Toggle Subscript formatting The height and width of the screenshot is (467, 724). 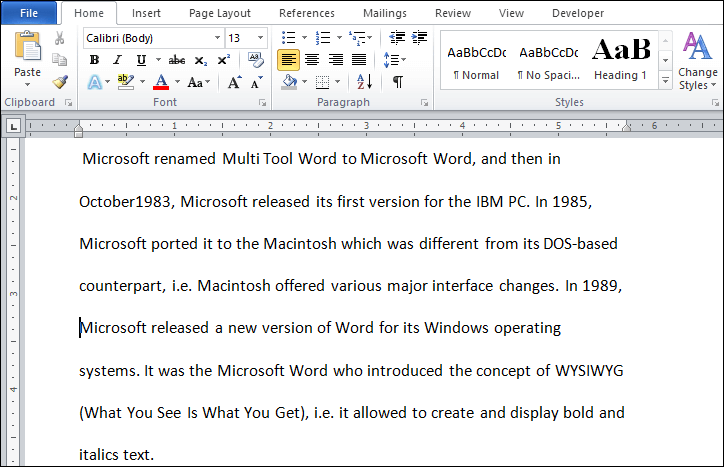point(200,61)
